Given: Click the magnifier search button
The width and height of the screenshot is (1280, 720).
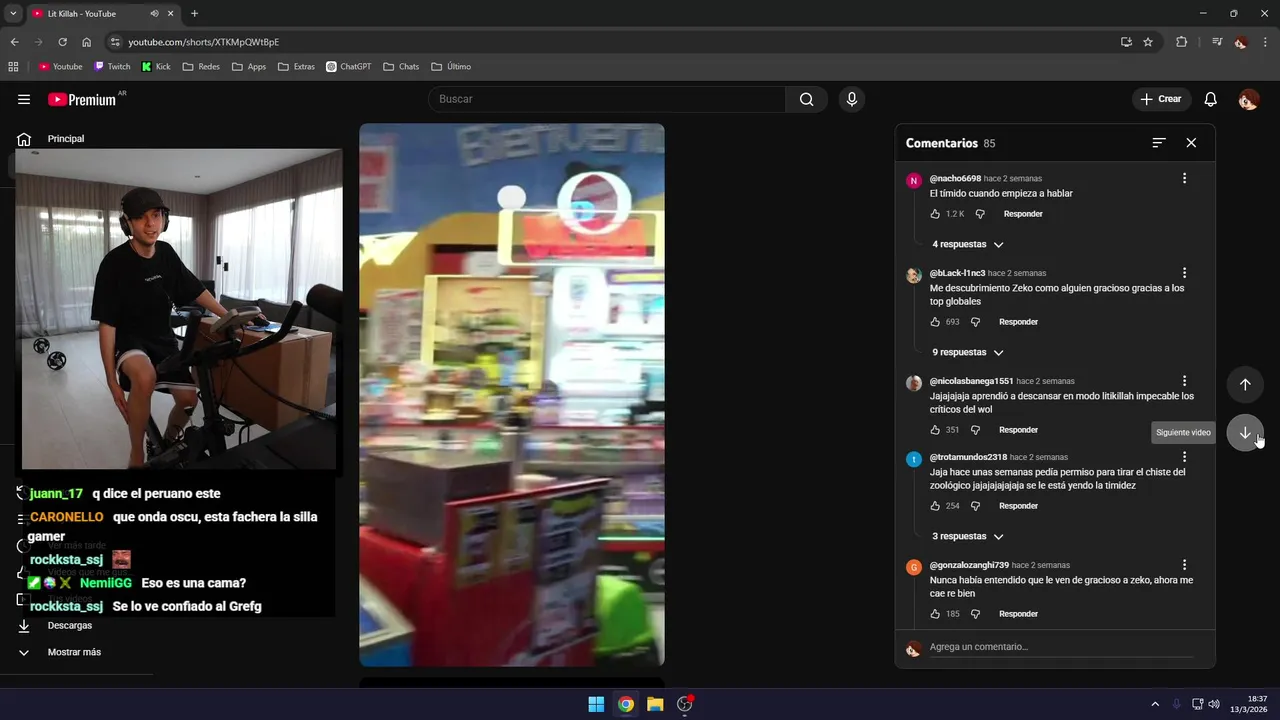Looking at the screenshot, I should tap(806, 99).
